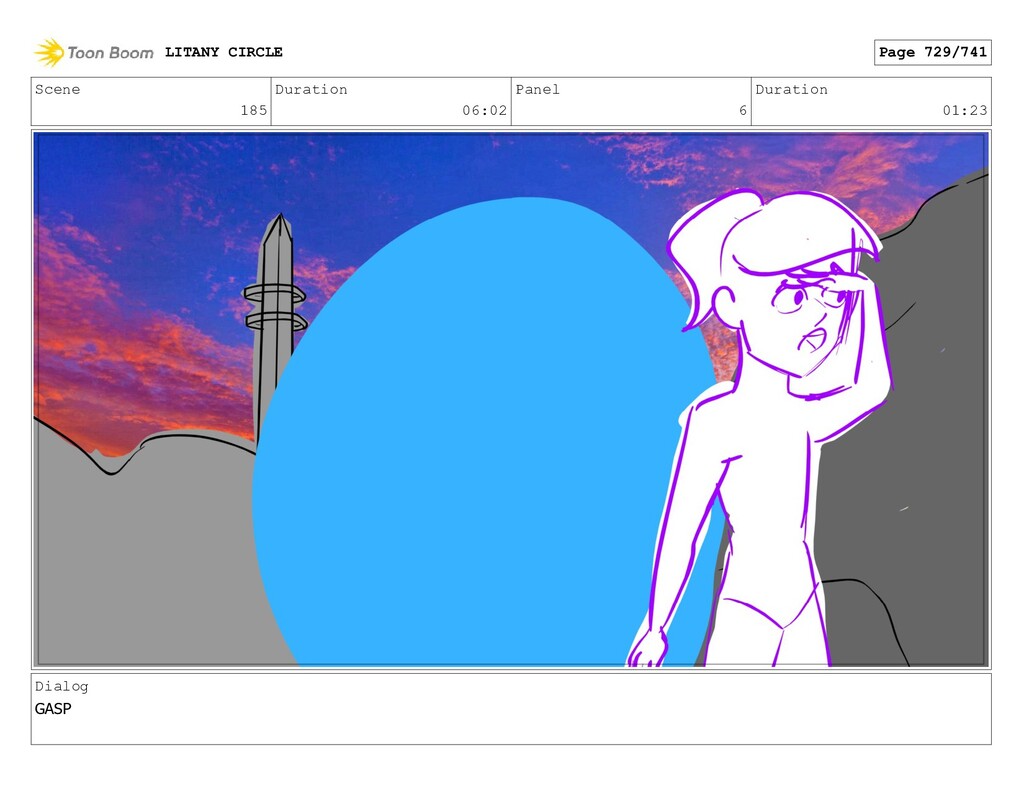Viewport: 1024px width, 791px height.
Task: Select the LITANY CIRCLE project title
Action: click(x=223, y=52)
